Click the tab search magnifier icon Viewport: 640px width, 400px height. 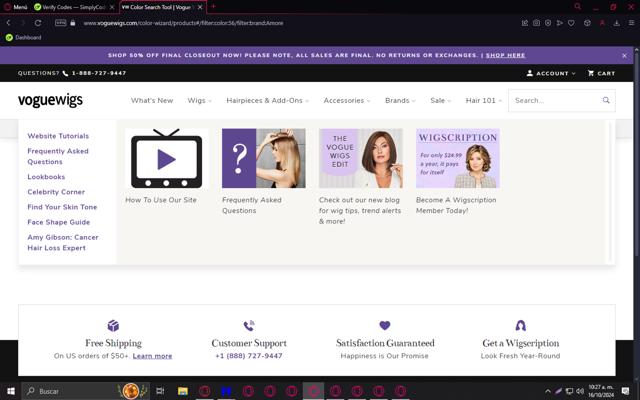(x=578, y=7)
